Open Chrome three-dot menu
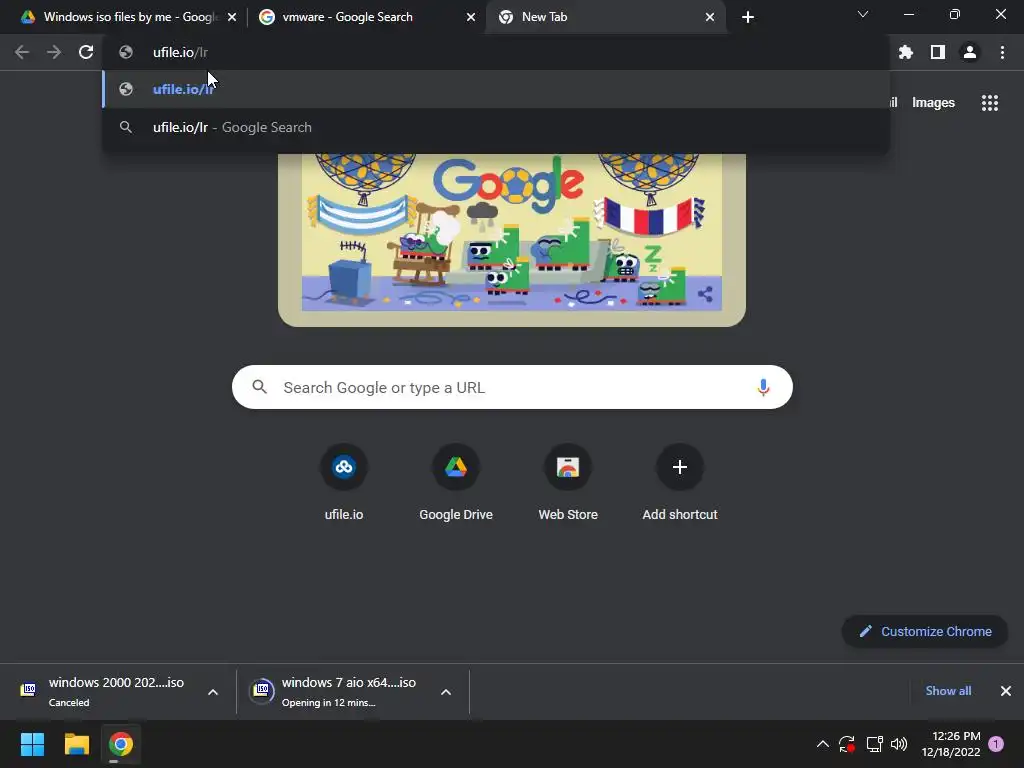 (x=1002, y=52)
